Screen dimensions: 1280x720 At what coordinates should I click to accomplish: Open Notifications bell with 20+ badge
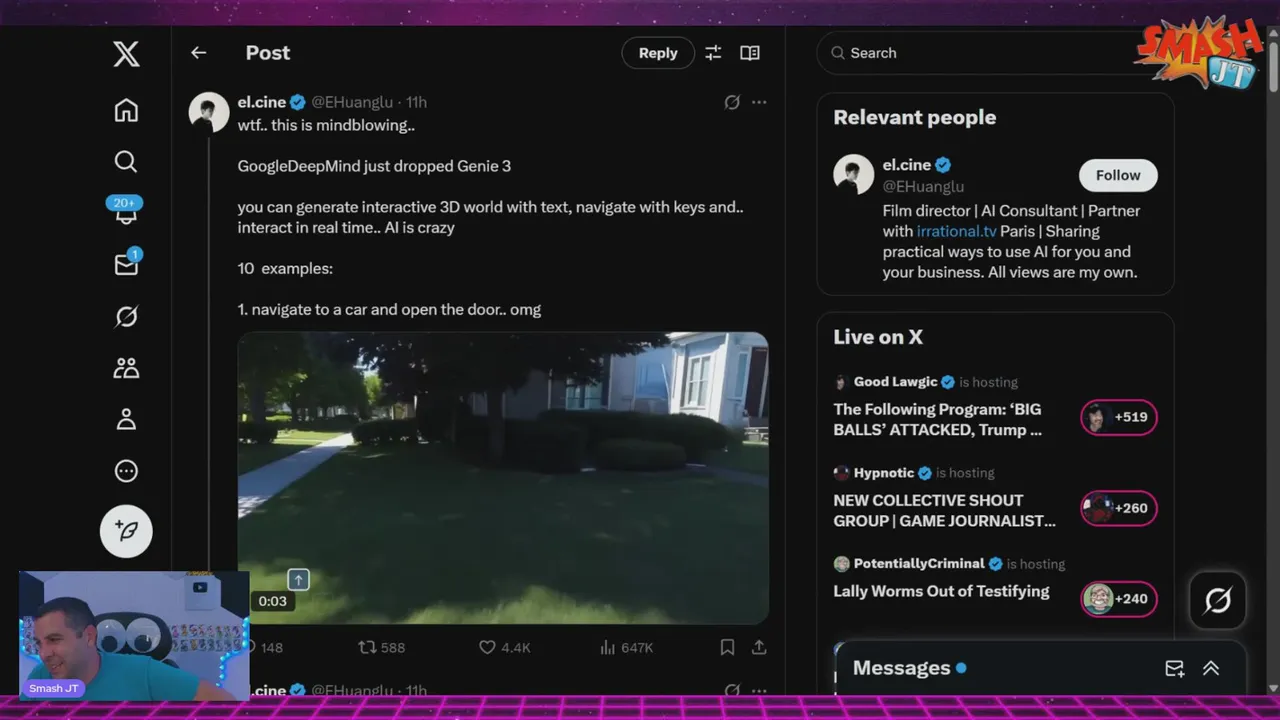(x=126, y=211)
